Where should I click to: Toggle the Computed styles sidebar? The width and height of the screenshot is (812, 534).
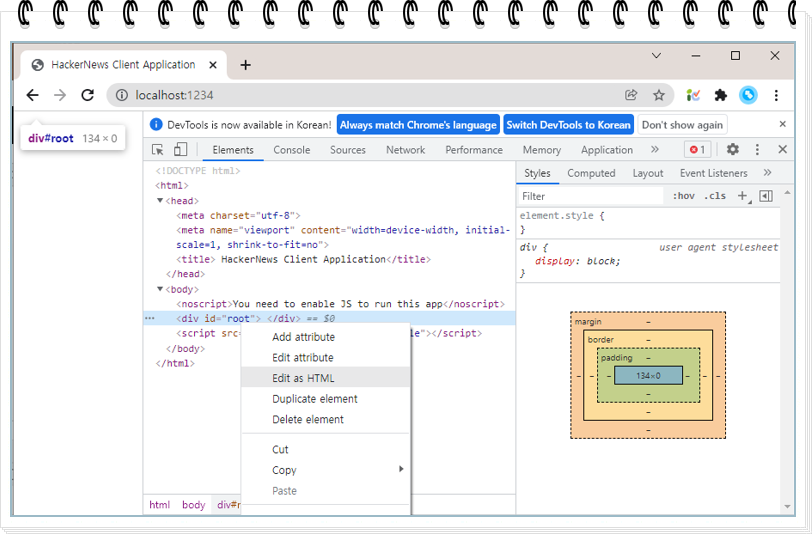(766, 196)
